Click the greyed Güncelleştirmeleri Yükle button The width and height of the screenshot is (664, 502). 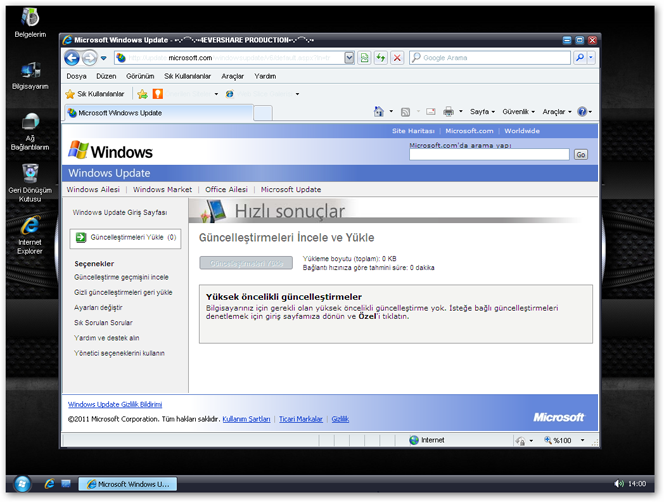(x=246, y=263)
